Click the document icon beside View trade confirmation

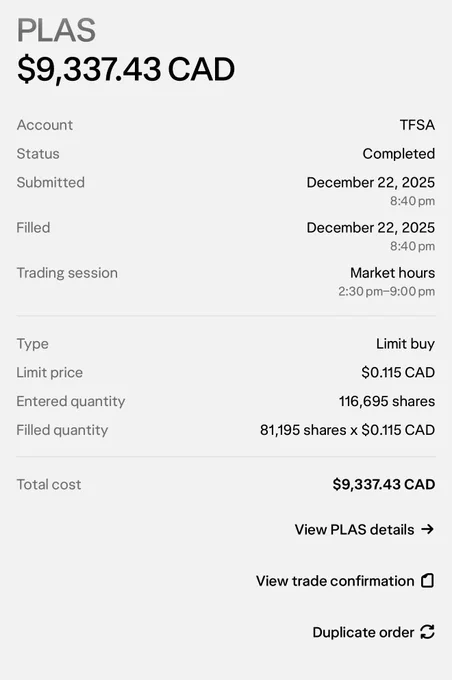pos(427,580)
